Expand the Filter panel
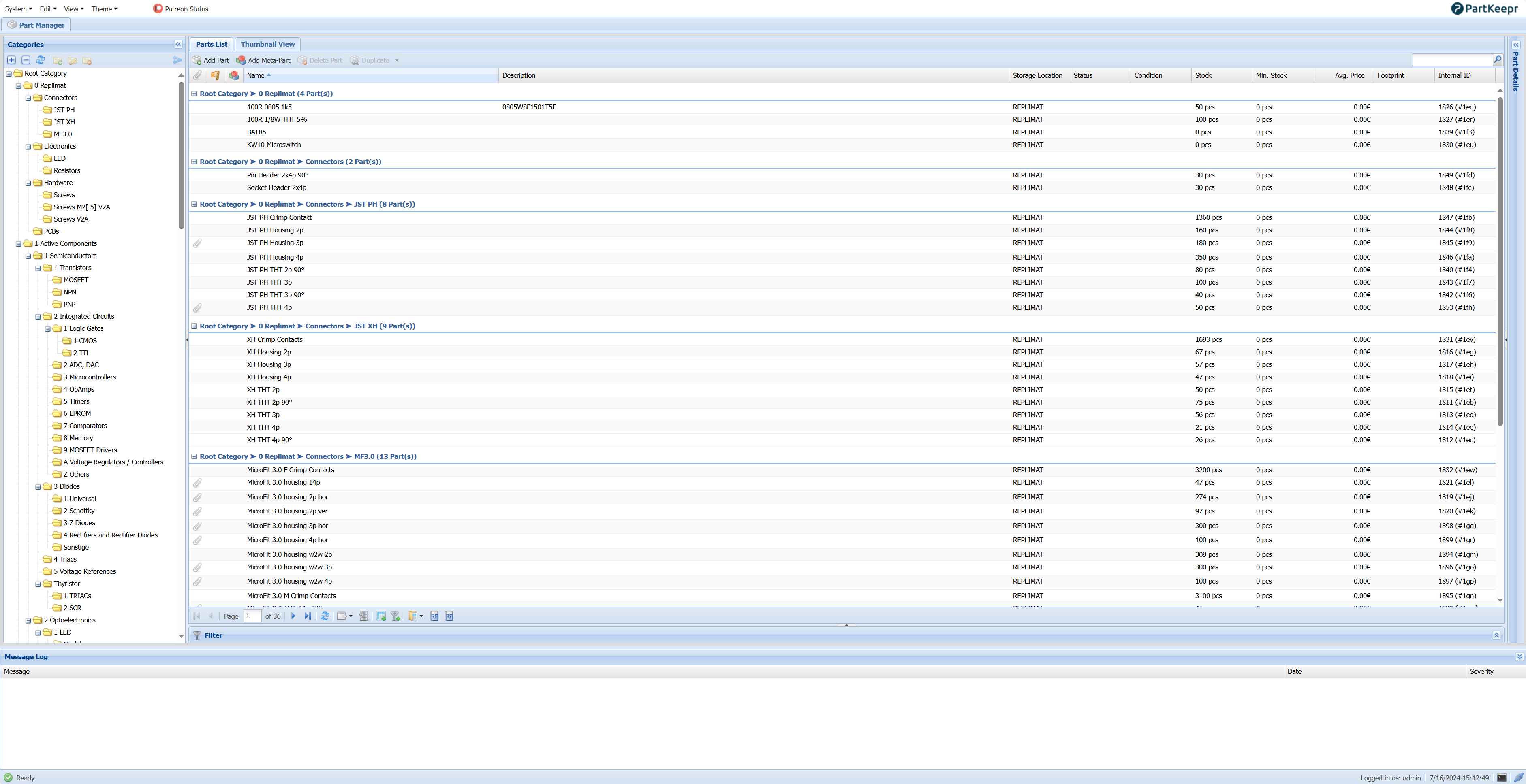Screen dimensions: 1526x784 pos(1496,635)
